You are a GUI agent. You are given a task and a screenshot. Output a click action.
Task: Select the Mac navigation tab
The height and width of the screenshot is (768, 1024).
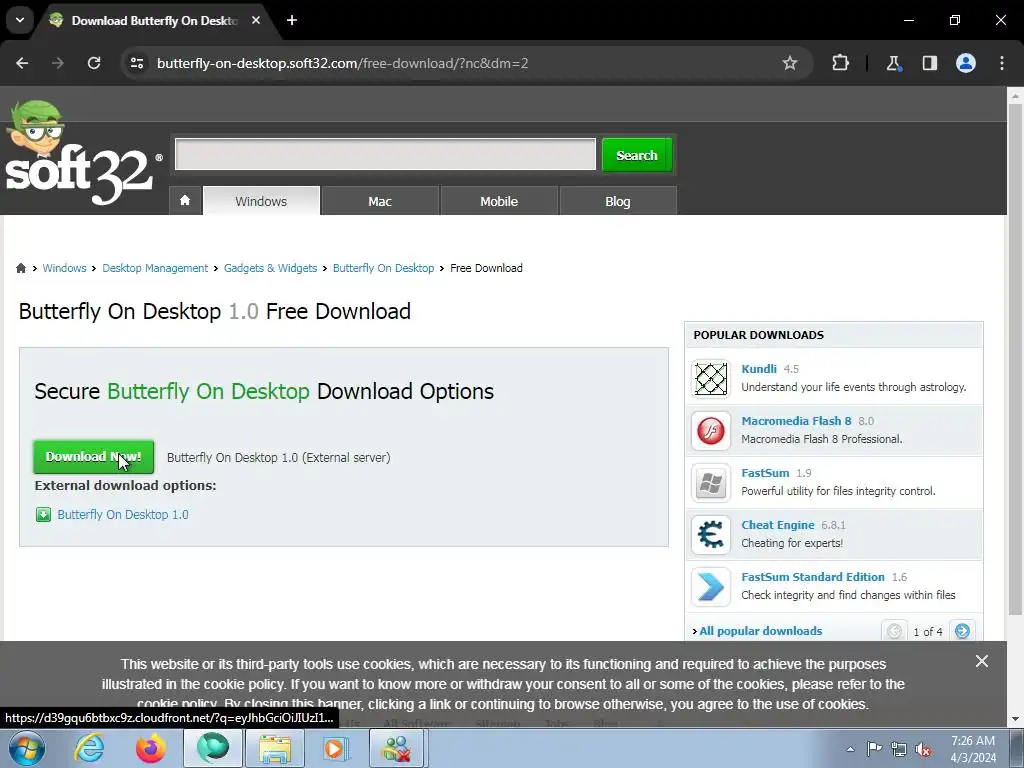click(380, 200)
